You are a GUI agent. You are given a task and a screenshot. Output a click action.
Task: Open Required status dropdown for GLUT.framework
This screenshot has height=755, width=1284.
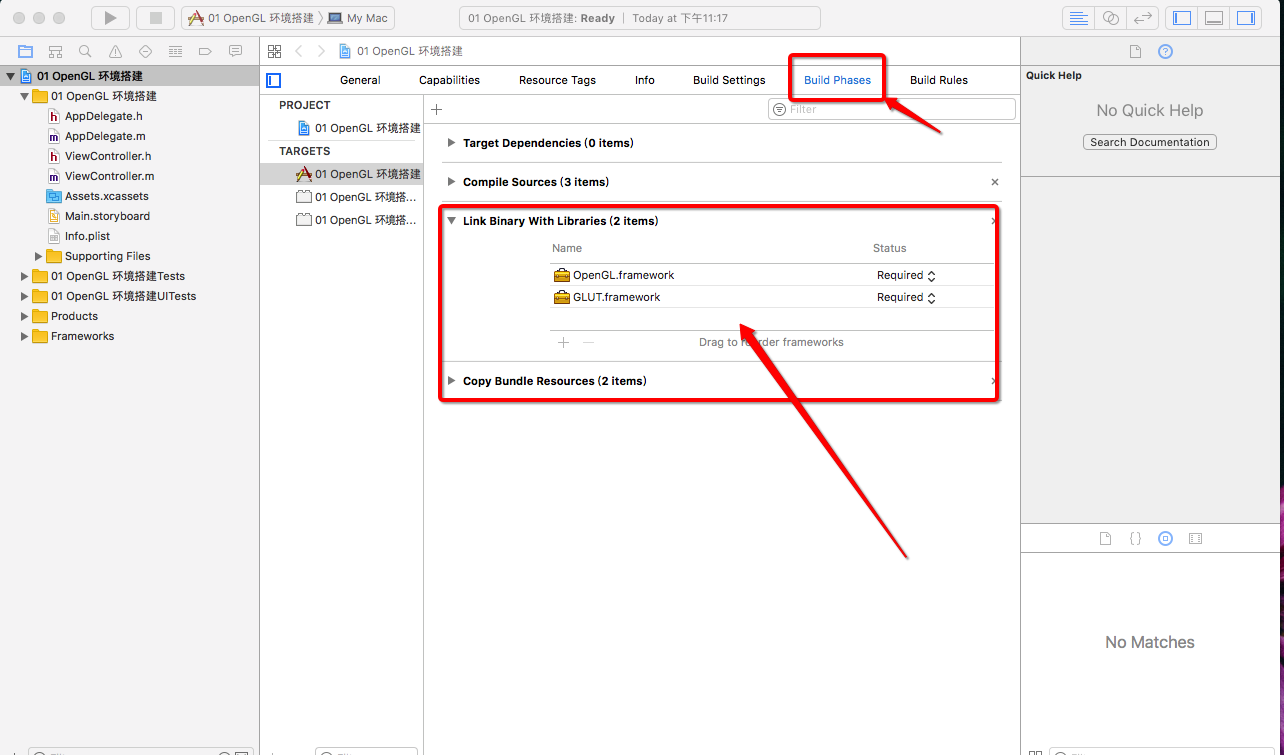pyautogui.click(x=906, y=297)
